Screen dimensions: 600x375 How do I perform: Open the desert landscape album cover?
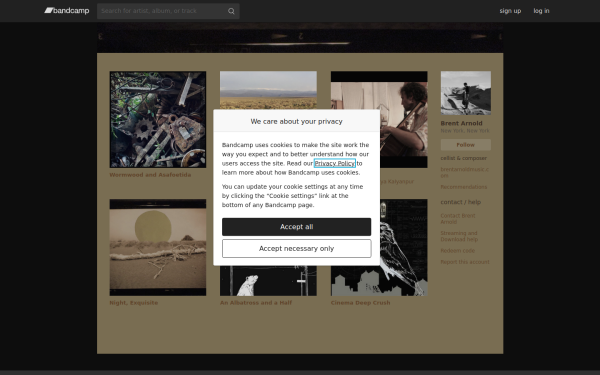pyautogui.click(x=268, y=90)
